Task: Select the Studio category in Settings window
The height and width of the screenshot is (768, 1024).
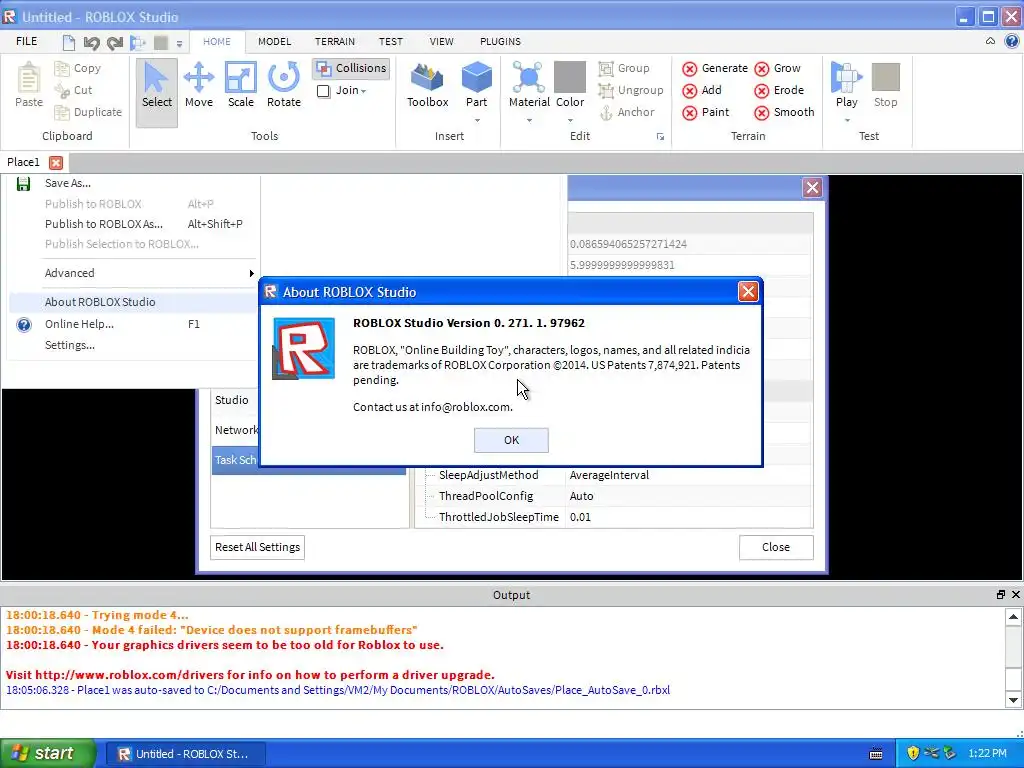Action: [232, 400]
